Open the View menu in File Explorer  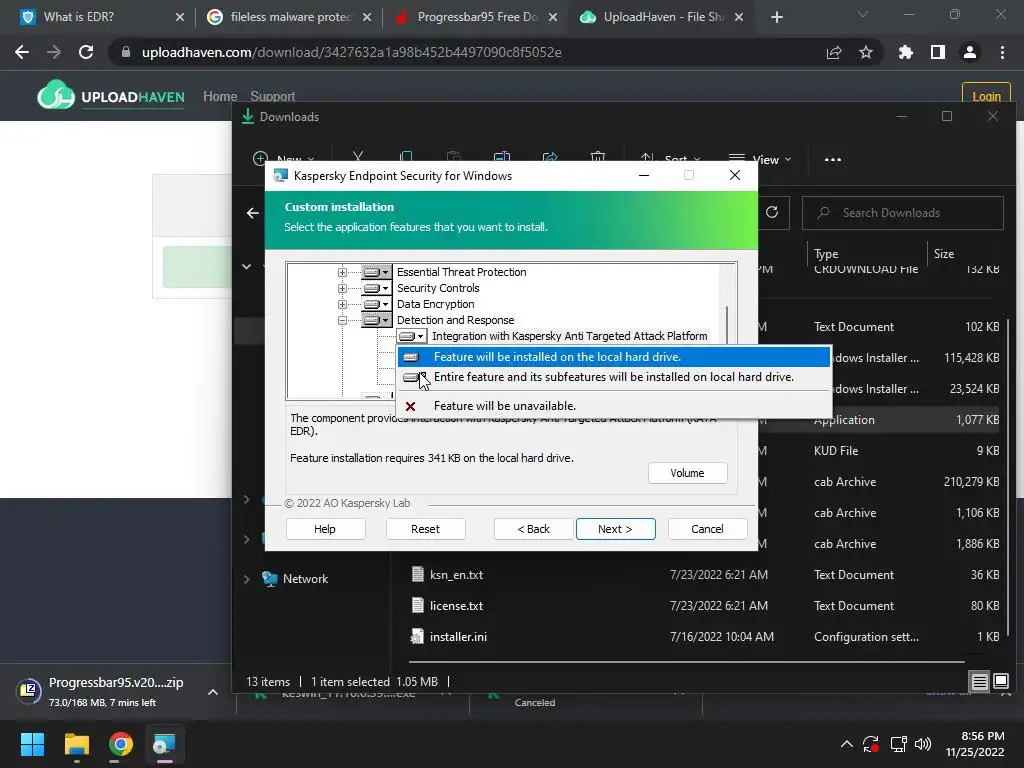(x=760, y=159)
